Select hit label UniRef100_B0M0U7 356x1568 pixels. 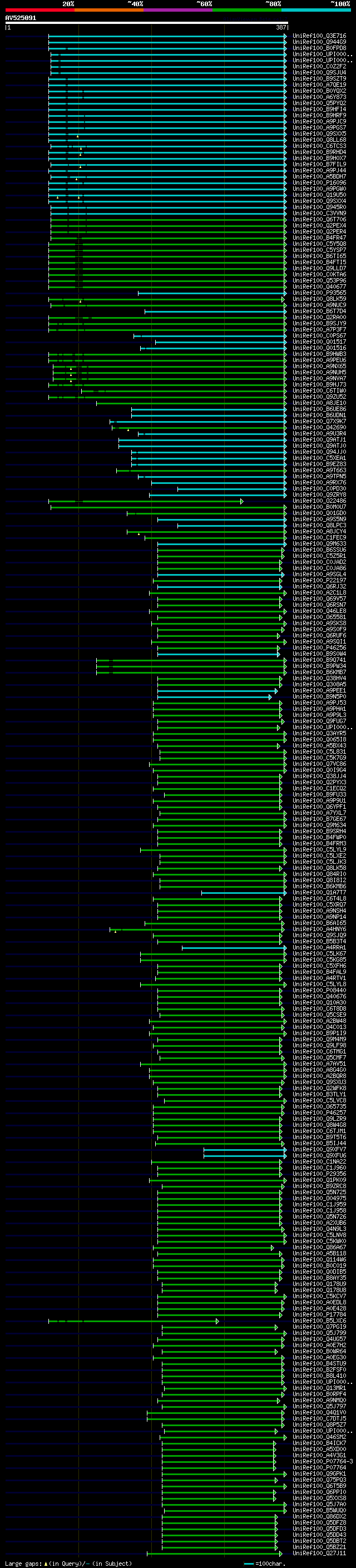(319, 507)
